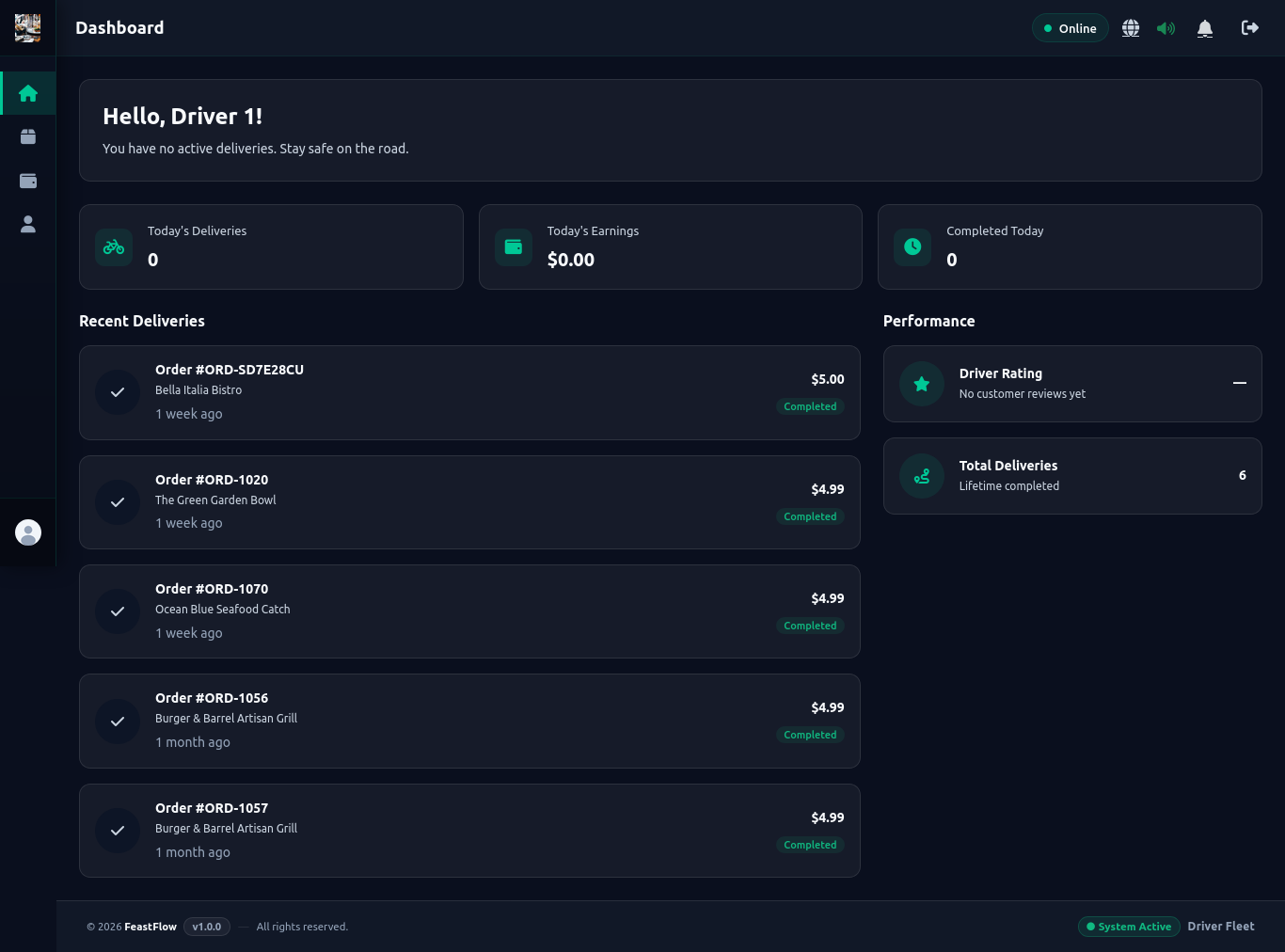Click the logout icon in header
Image resolution: width=1285 pixels, height=952 pixels.
[1250, 28]
